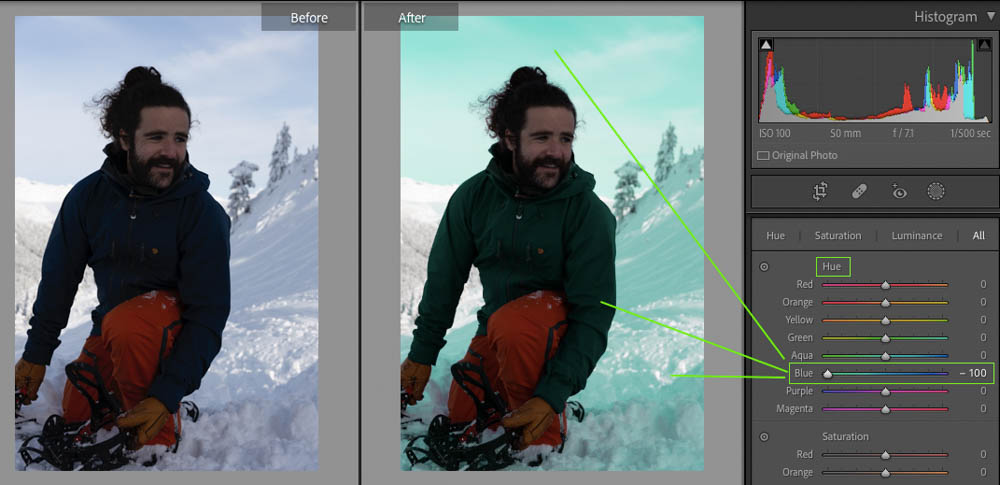Click the Hue Red slider handle

pos(885,285)
